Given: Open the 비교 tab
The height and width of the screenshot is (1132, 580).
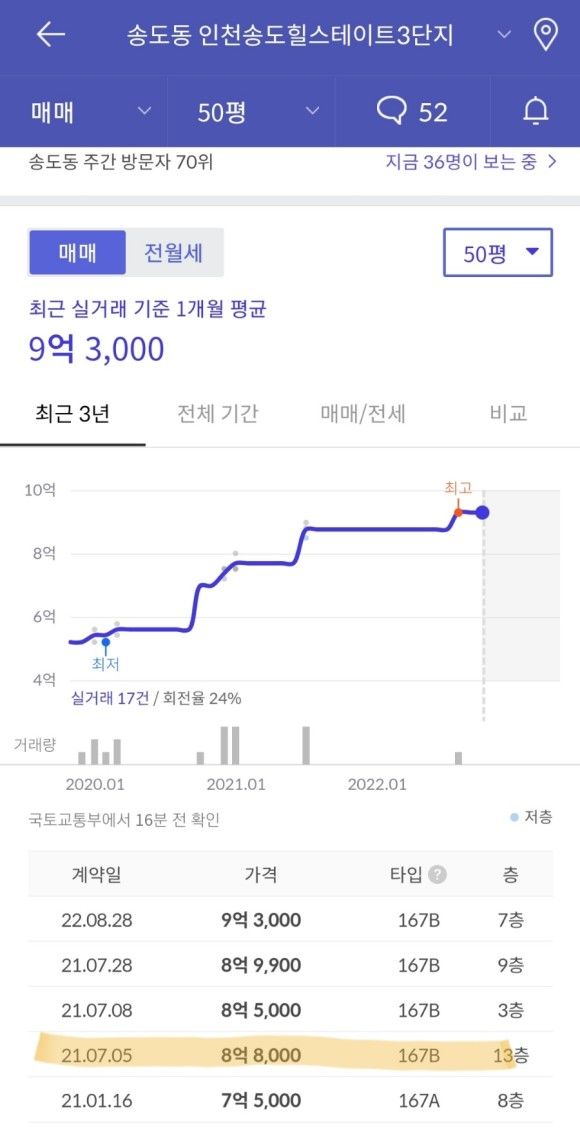Looking at the screenshot, I should 509,413.
